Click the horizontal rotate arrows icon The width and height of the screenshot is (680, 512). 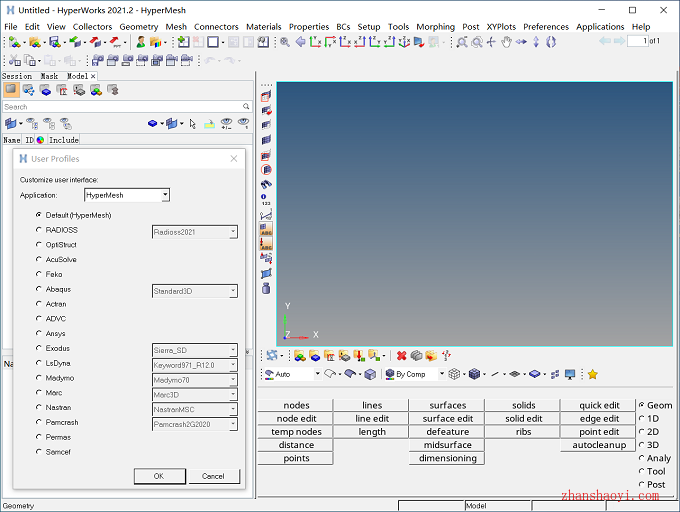click(x=521, y=42)
